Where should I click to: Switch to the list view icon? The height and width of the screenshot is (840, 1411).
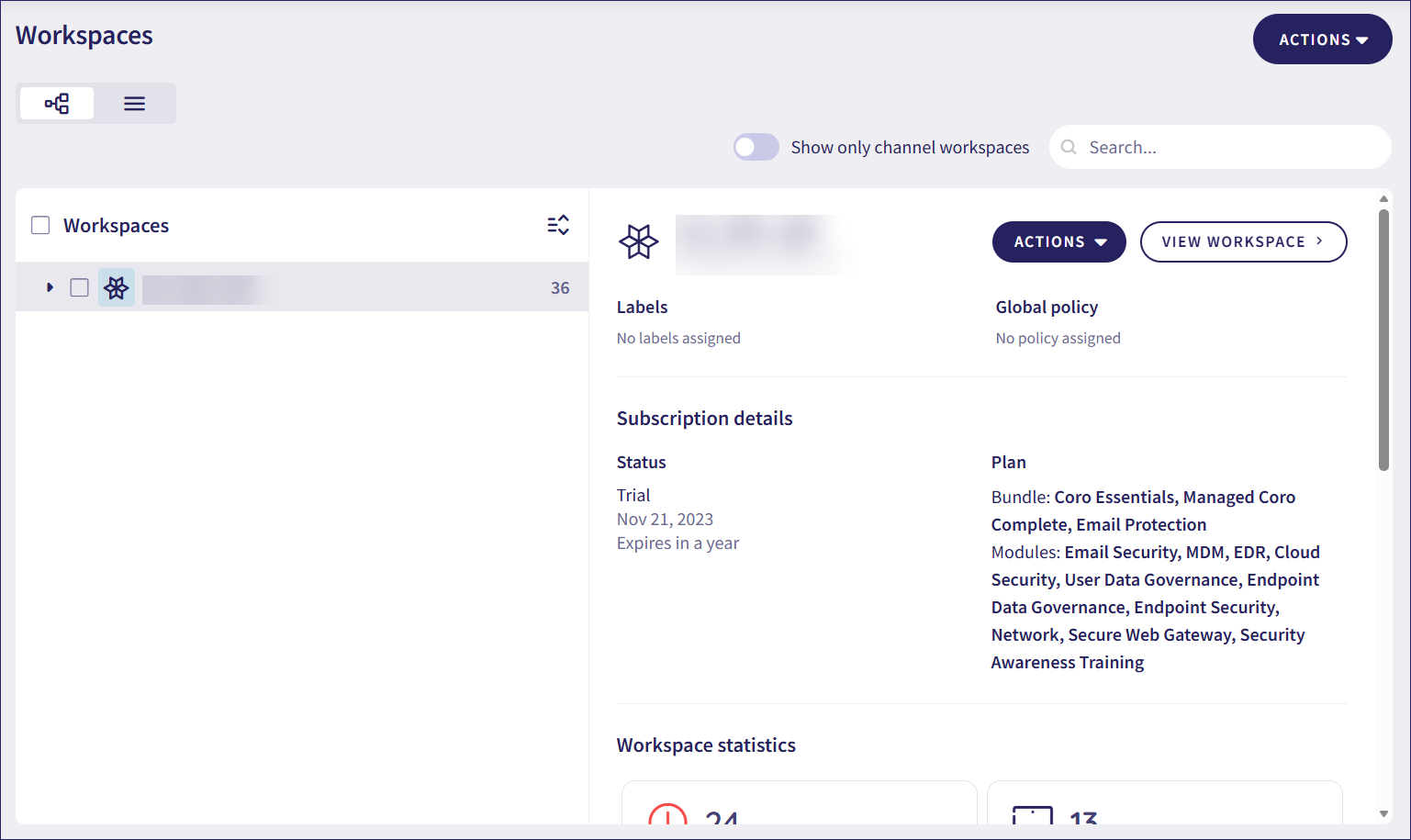point(134,103)
